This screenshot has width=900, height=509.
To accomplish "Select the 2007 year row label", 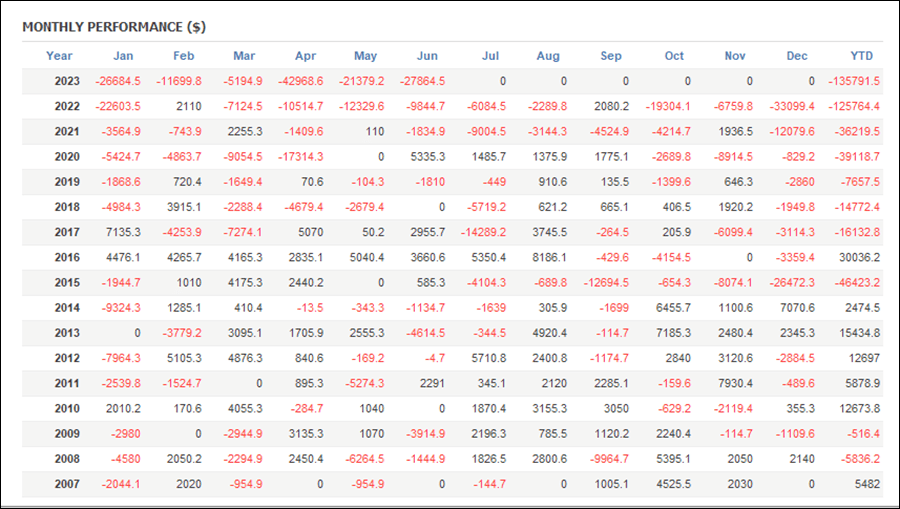I will click(67, 484).
